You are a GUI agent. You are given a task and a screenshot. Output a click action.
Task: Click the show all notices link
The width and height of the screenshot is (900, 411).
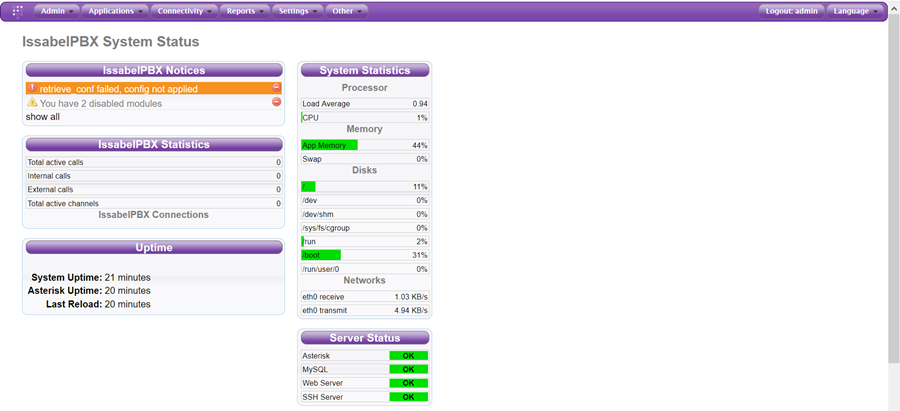click(x=42, y=117)
